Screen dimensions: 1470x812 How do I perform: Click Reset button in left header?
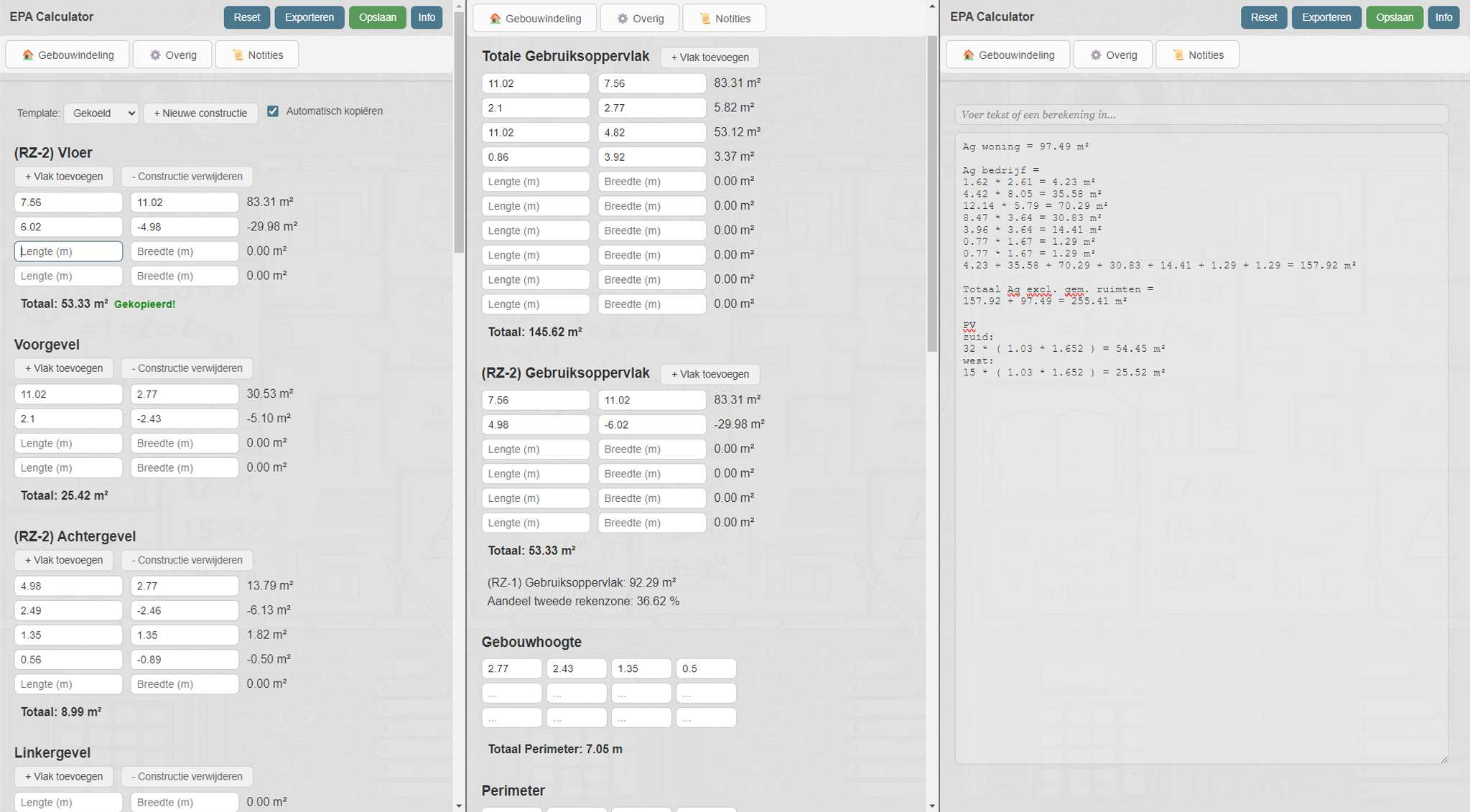coord(246,17)
